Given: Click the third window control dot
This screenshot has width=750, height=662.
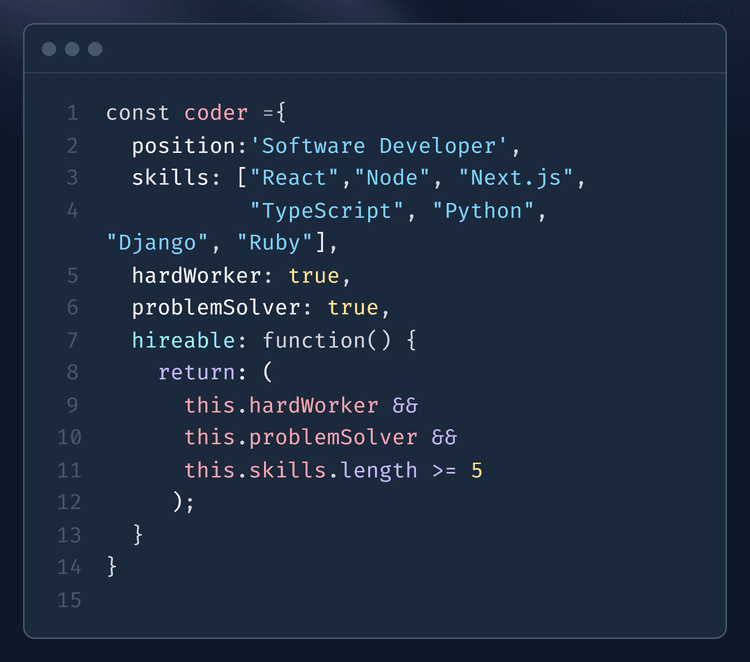Looking at the screenshot, I should coord(95,49).
